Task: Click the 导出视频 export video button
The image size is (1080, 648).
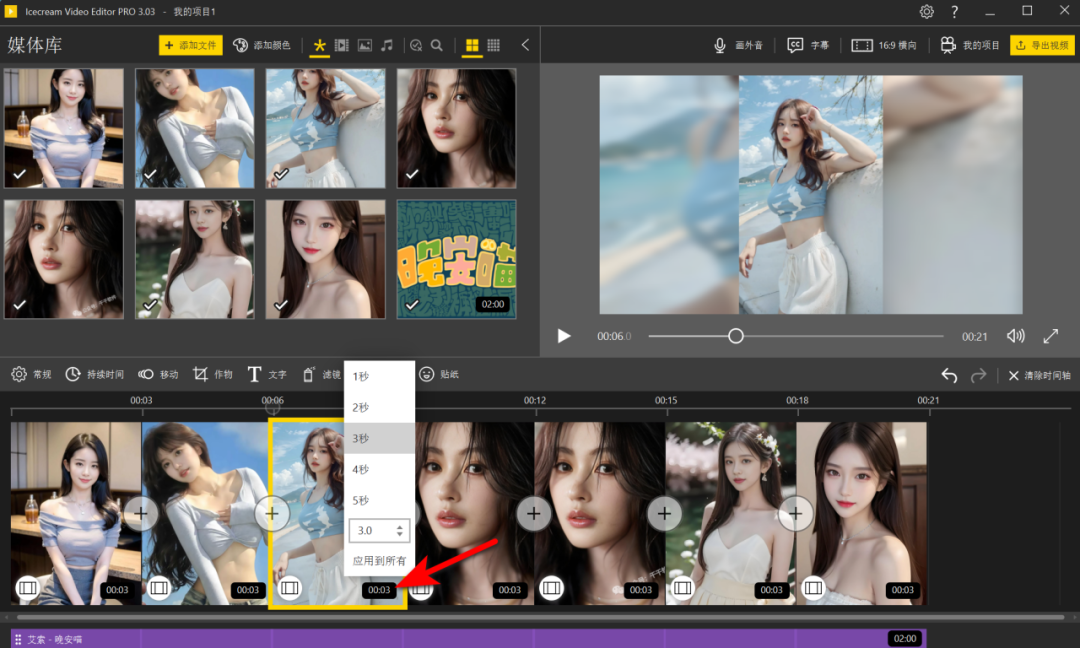Action: tap(1043, 45)
